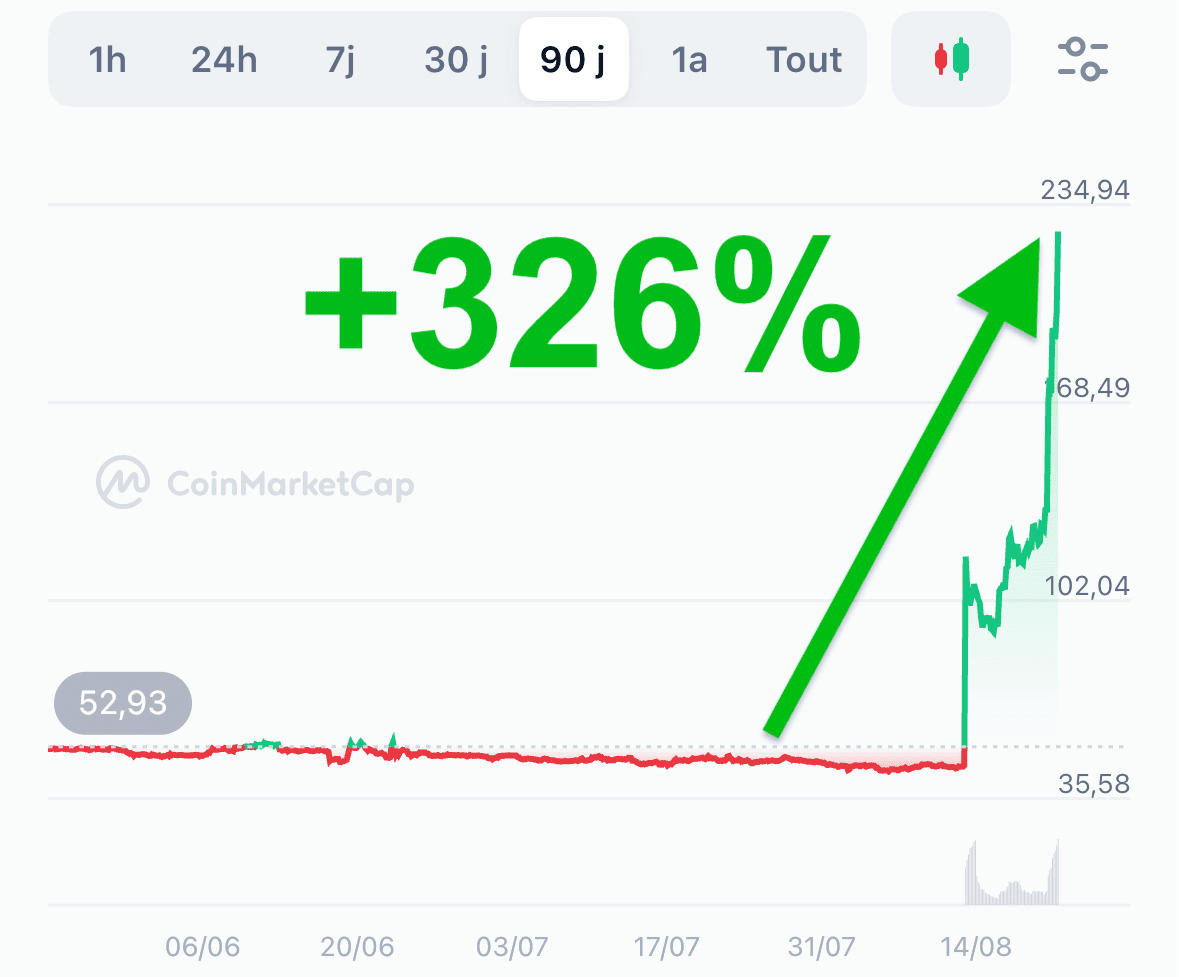Select the 90 j tab
This screenshot has height=977, width=1179.
(574, 60)
